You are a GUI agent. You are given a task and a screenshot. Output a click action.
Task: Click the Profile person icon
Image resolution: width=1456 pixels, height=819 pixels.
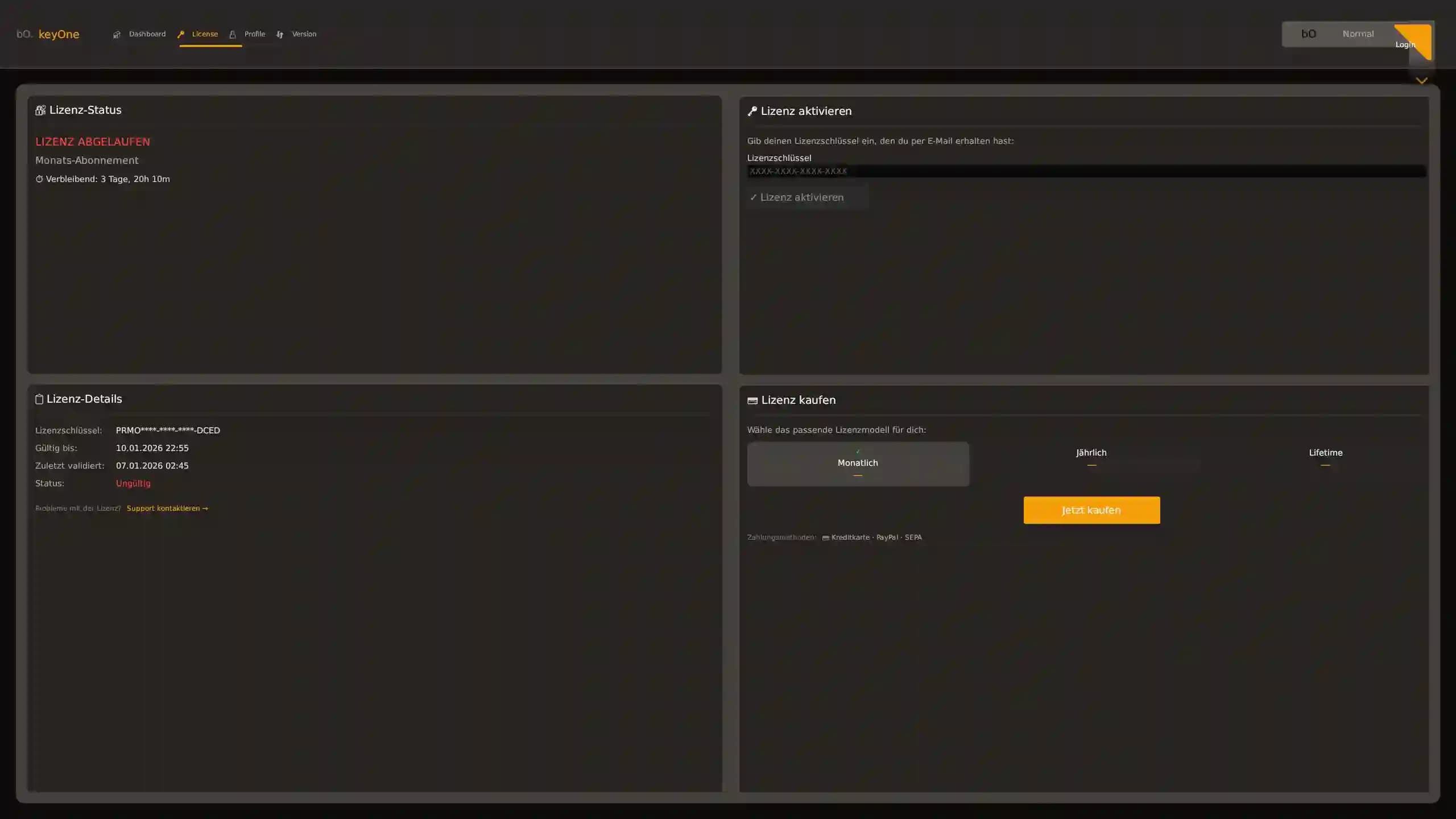pos(233,35)
